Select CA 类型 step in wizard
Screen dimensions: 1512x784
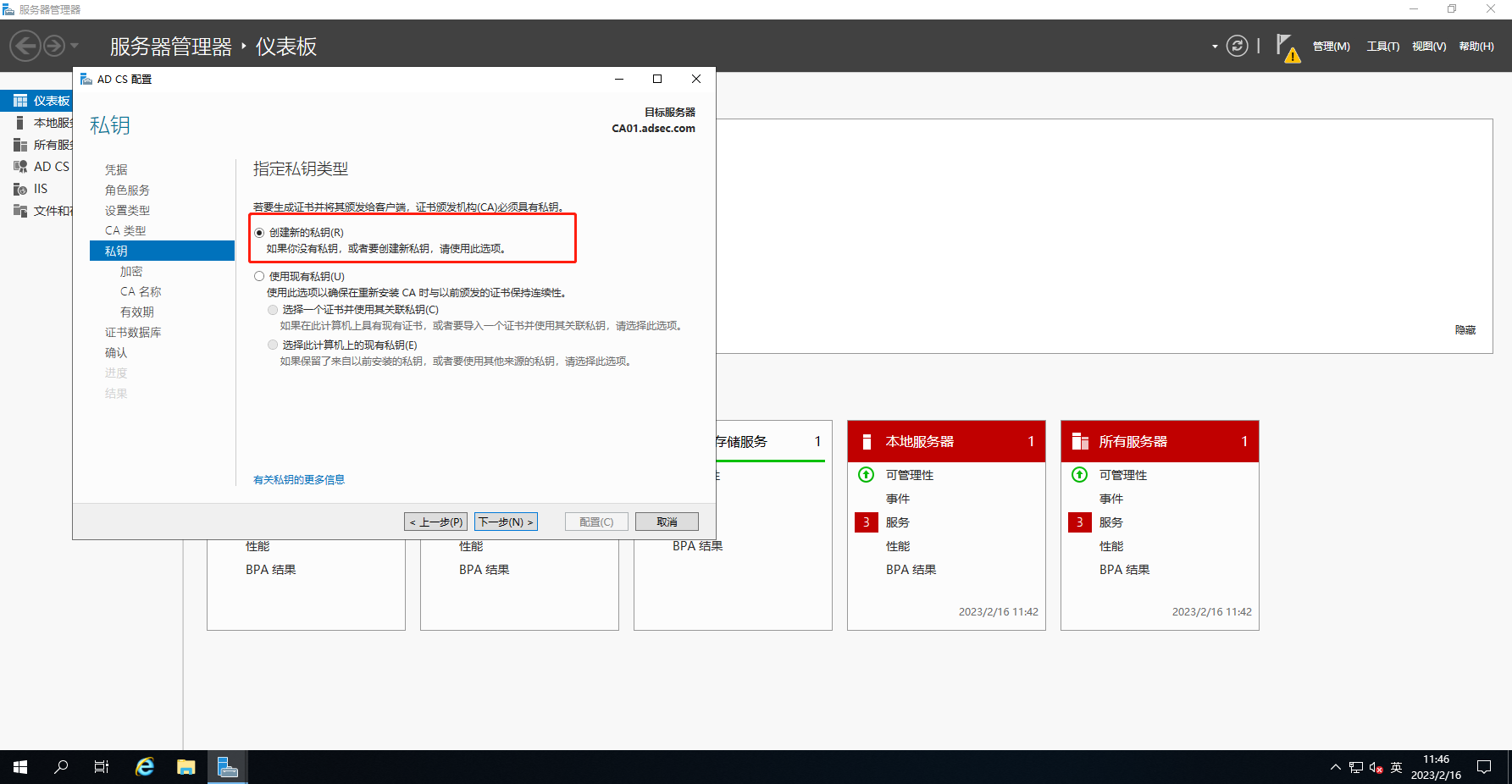pyautogui.click(x=125, y=231)
